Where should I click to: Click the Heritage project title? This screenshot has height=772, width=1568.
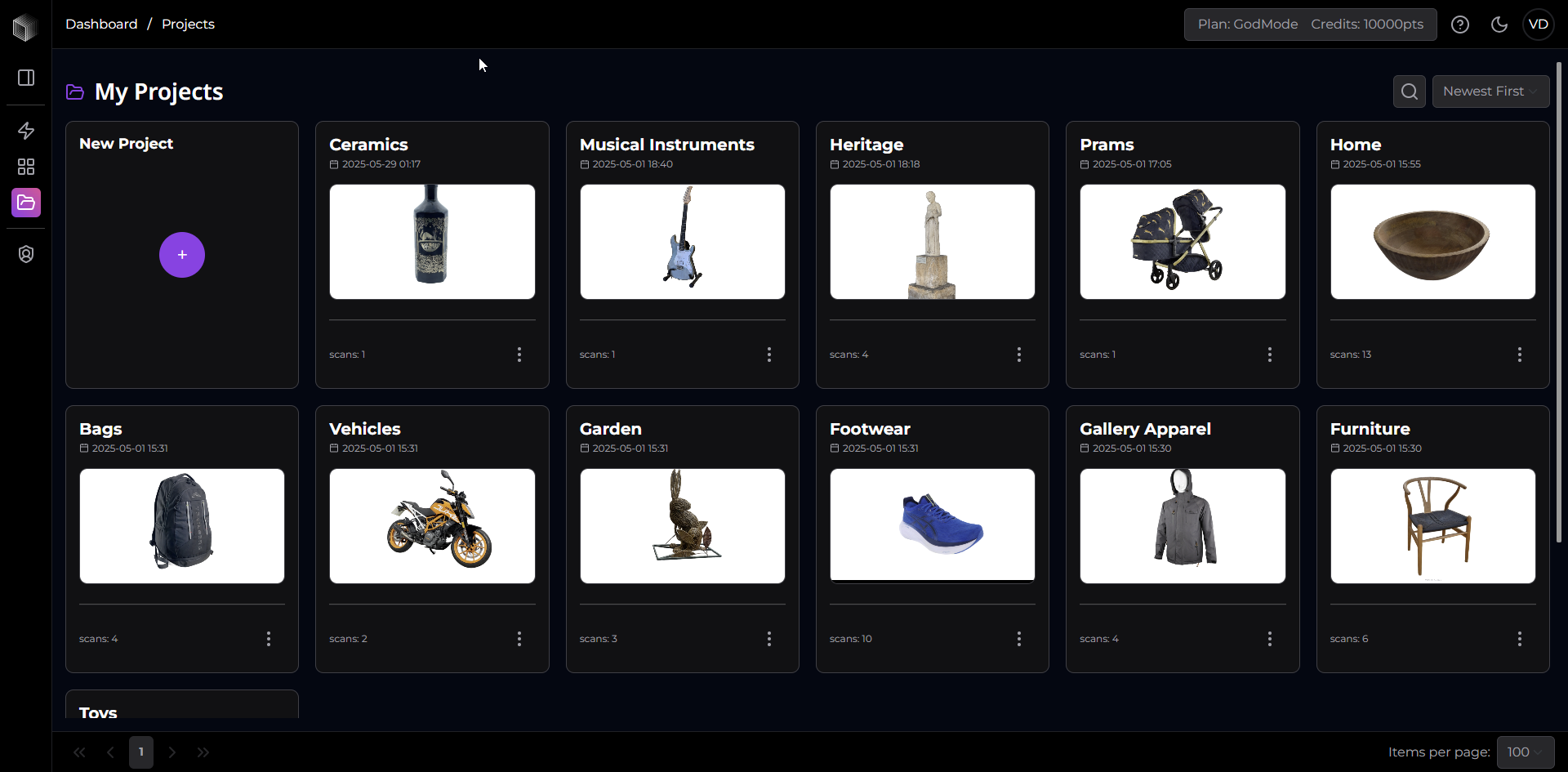click(866, 145)
